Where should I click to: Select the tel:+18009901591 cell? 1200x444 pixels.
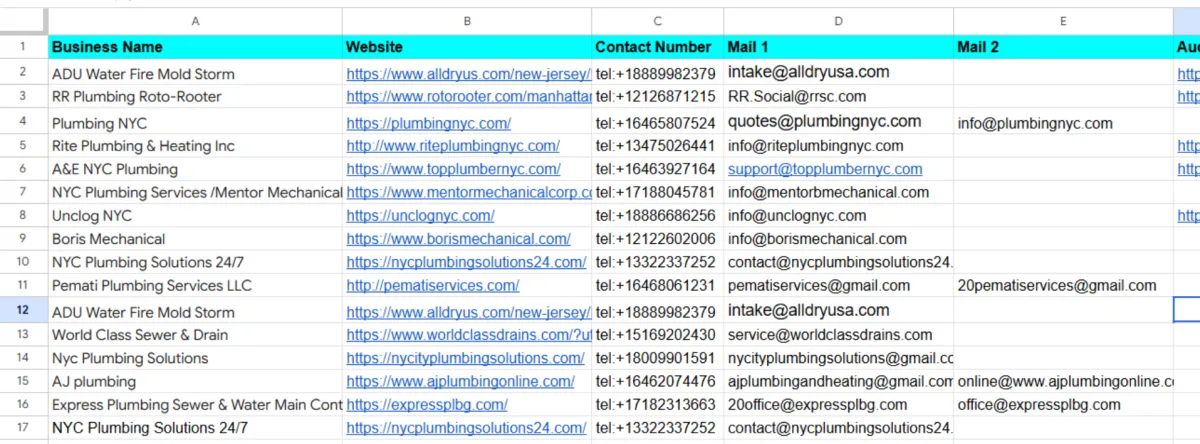[658, 358]
